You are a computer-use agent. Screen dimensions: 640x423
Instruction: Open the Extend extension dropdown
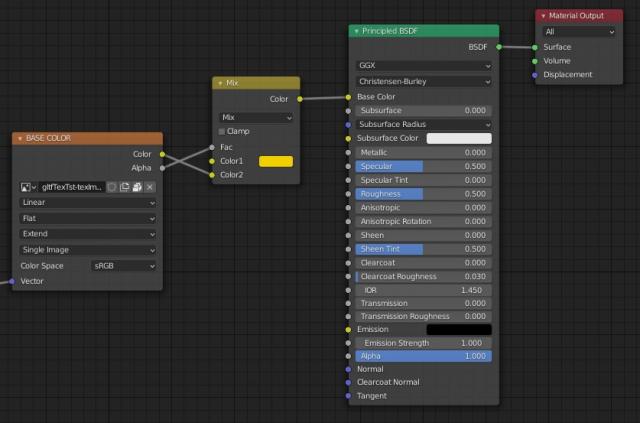[x=88, y=234]
